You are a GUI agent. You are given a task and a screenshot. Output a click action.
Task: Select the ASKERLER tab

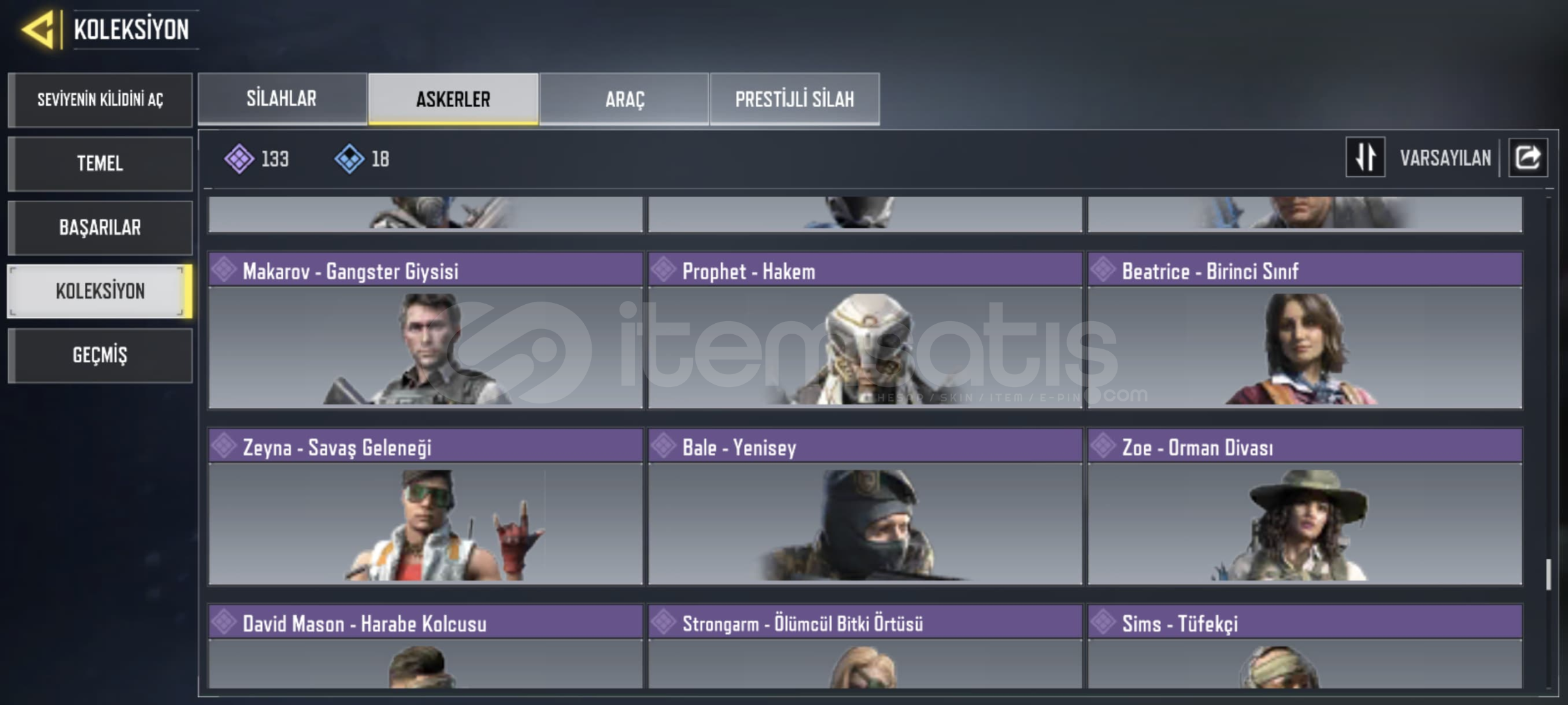pyautogui.click(x=453, y=99)
